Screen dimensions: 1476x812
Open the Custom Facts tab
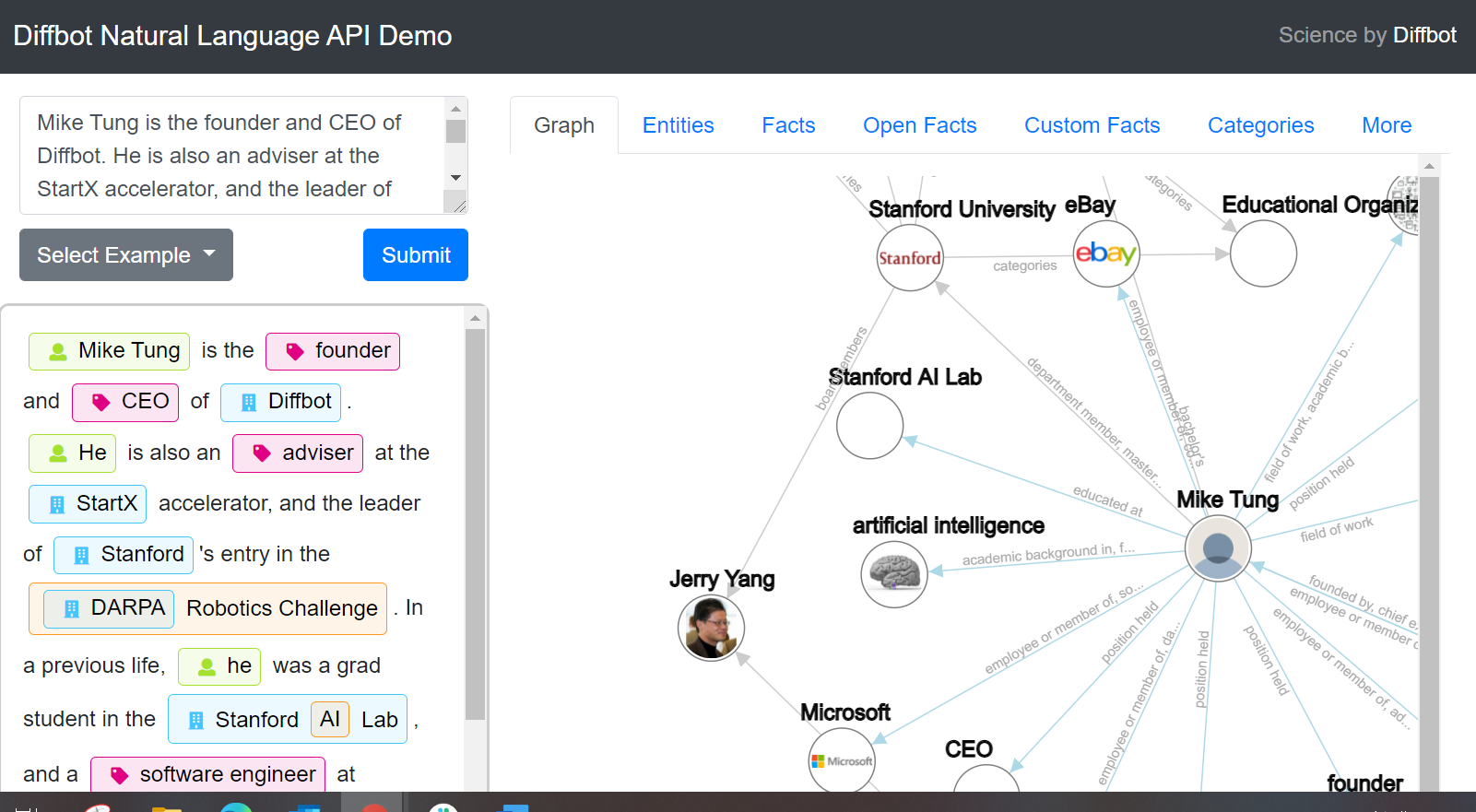point(1092,125)
